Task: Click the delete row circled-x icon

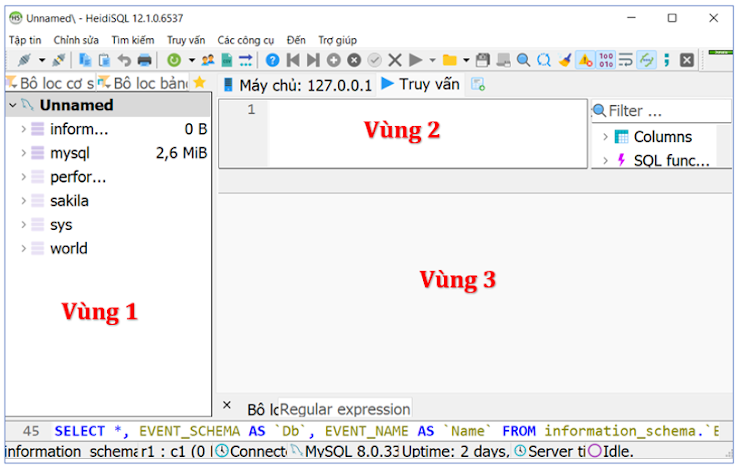Action: click(354, 60)
